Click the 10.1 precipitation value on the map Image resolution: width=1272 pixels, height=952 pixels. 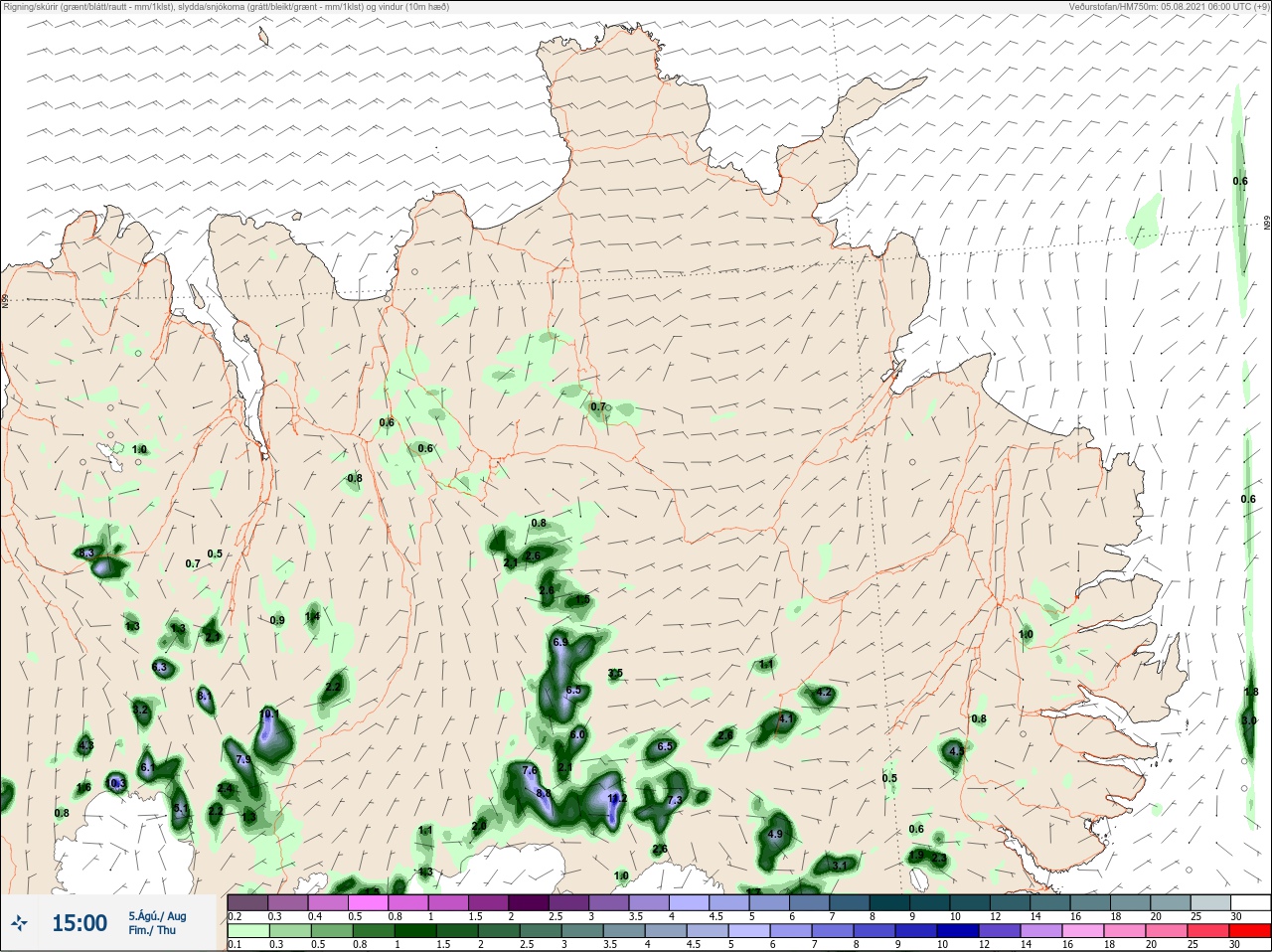[x=269, y=714]
